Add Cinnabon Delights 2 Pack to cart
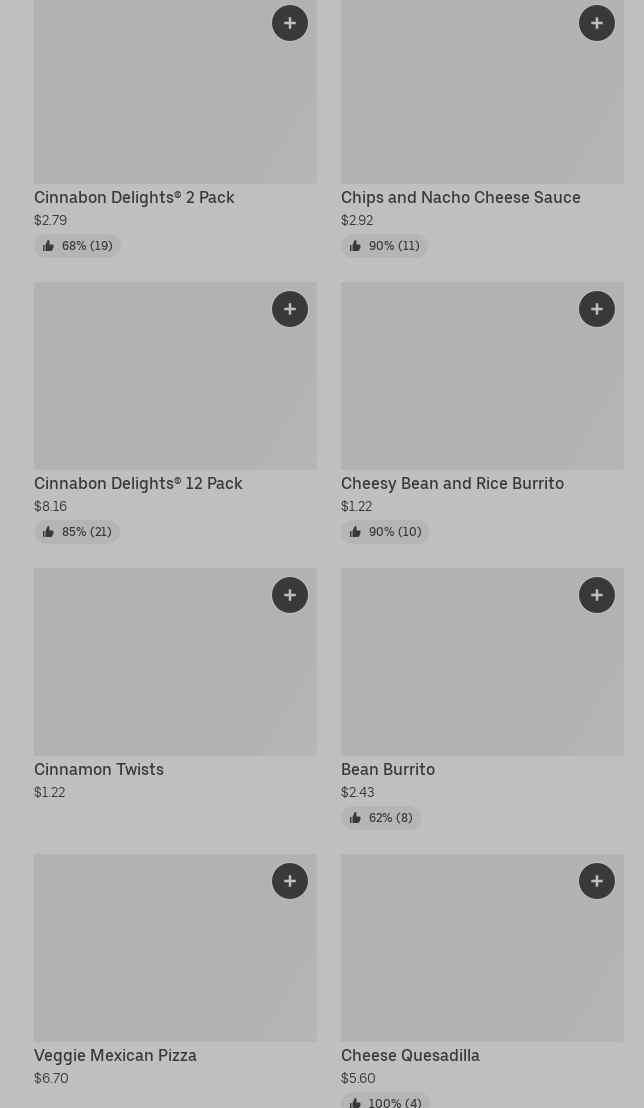 pos(290,23)
